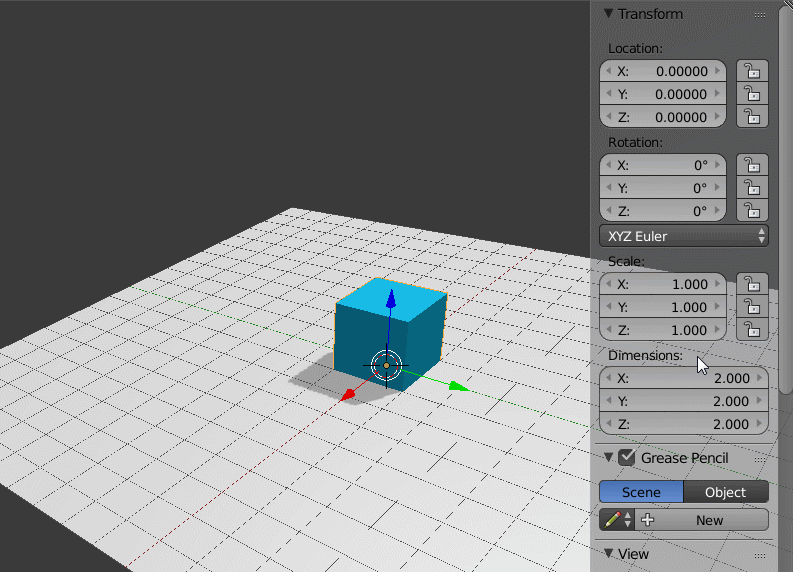Collapse the View panel triangle
This screenshot has width=793, height=572.
[608, 553]
